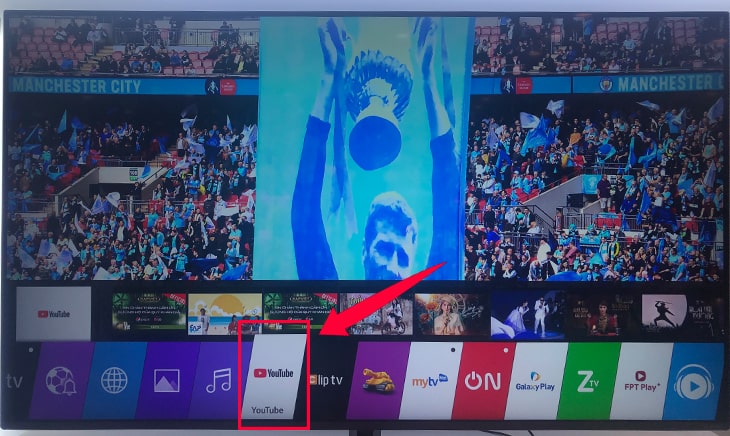Play the woman in hat video thumbnail
Image resolution: width=730 pixels, height=436 pixels.
452,314
